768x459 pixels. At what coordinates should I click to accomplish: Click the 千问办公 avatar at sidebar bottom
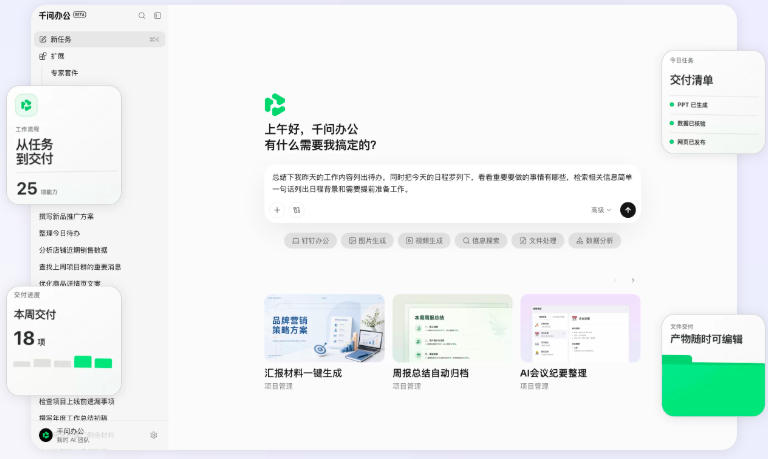46,435
